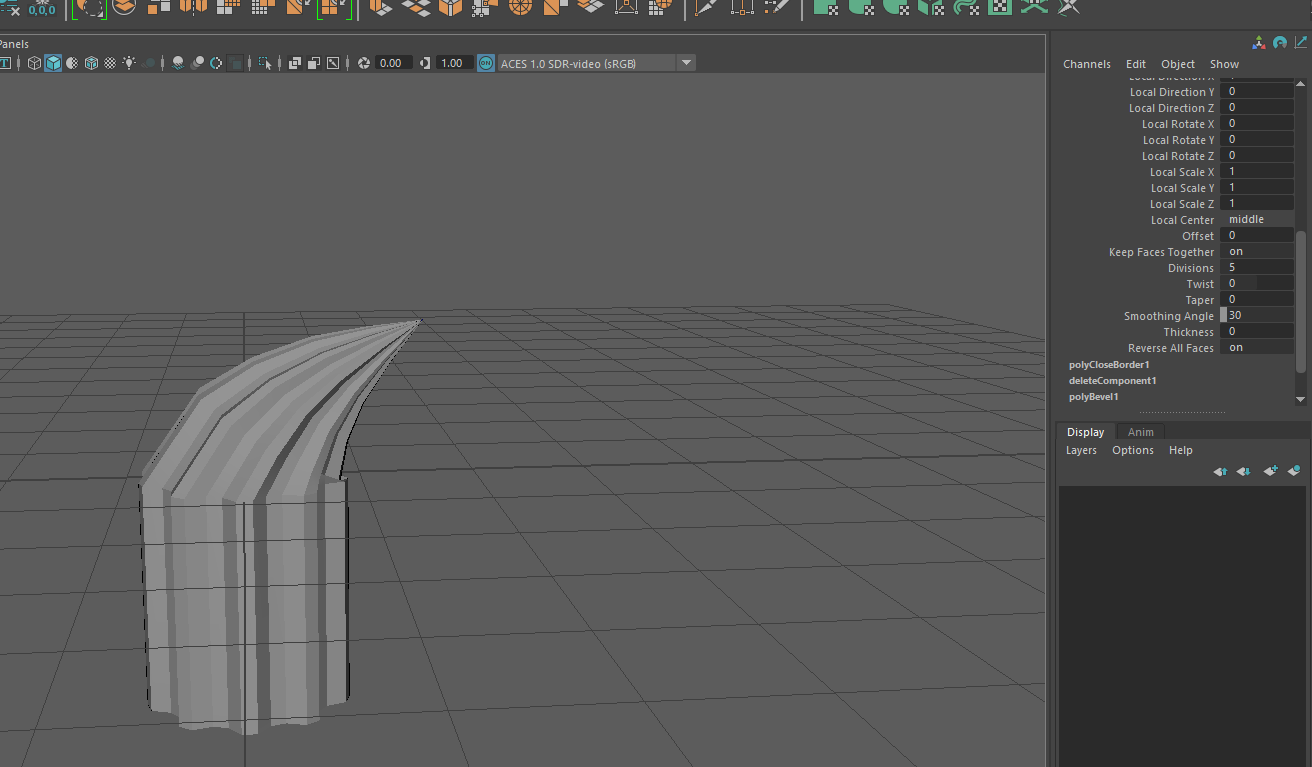This screenshot has width=1312, height=767.
Task: Click the green wavy ribbon shelf icon
Action: coord(966,7)
